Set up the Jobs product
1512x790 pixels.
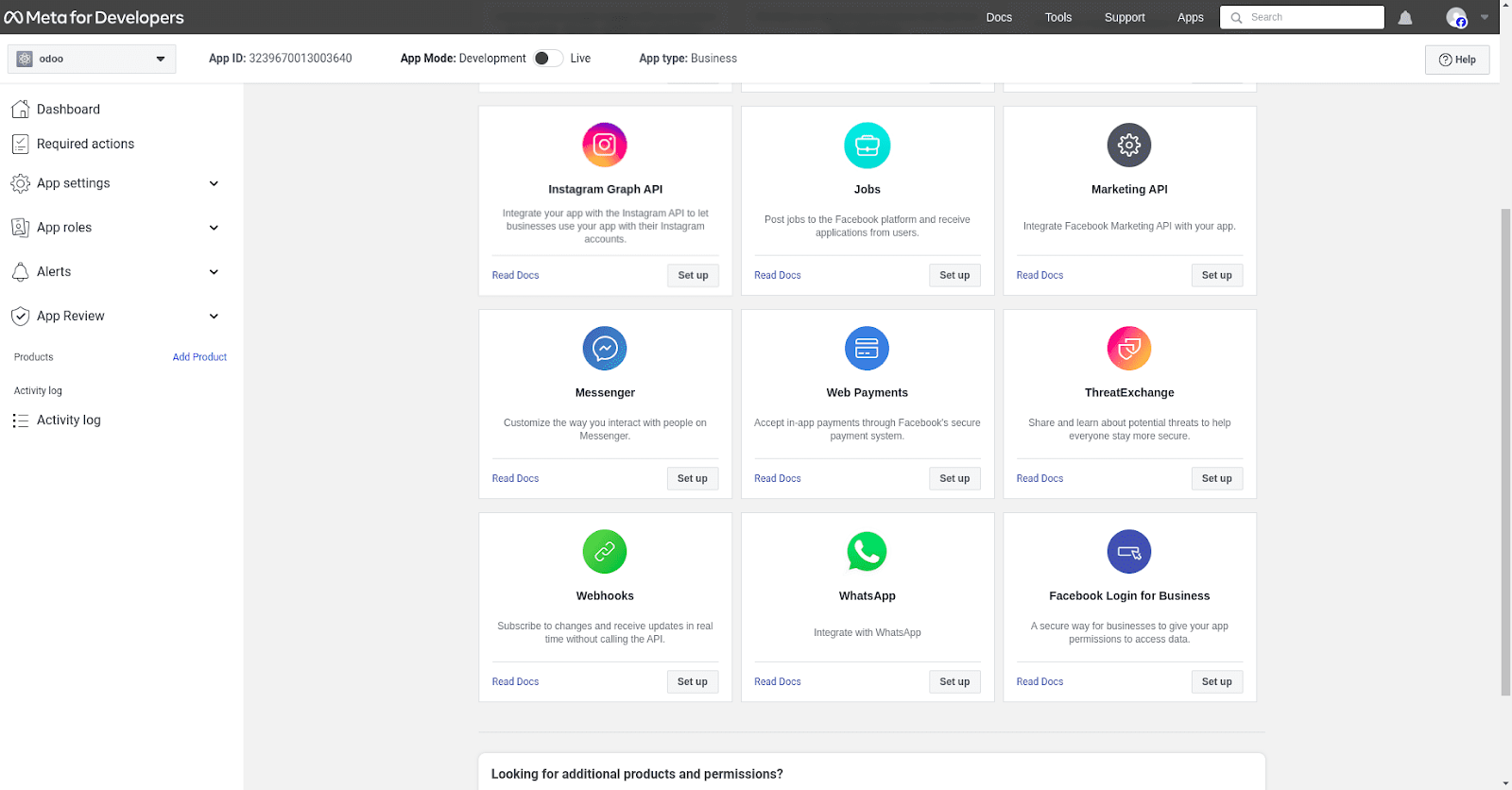pos(954,275)
